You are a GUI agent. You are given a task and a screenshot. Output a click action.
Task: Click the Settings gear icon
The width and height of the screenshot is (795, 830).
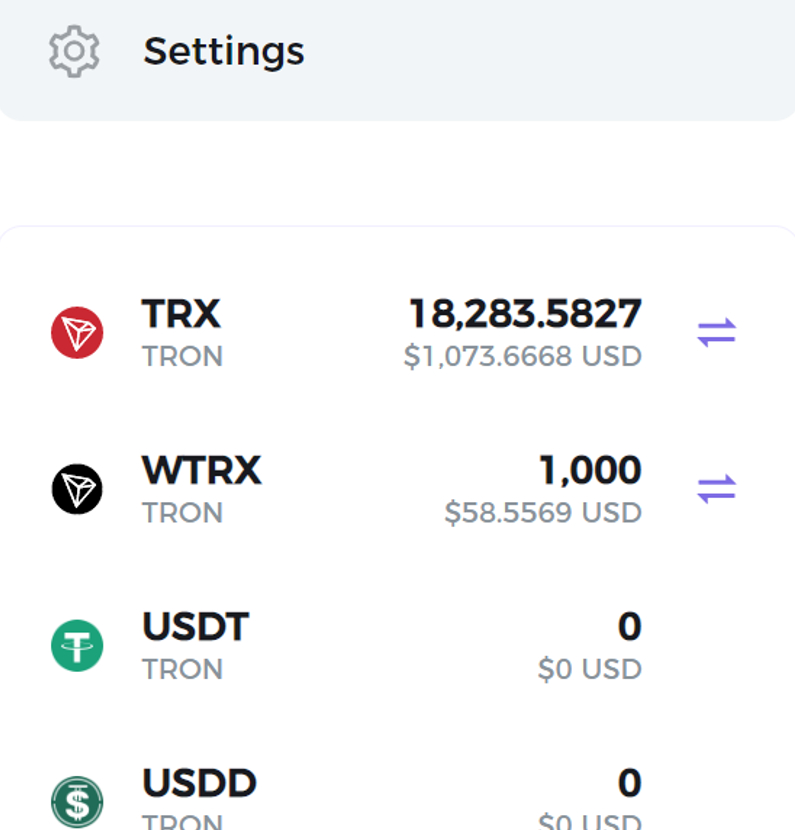click(x=74, y=51)
